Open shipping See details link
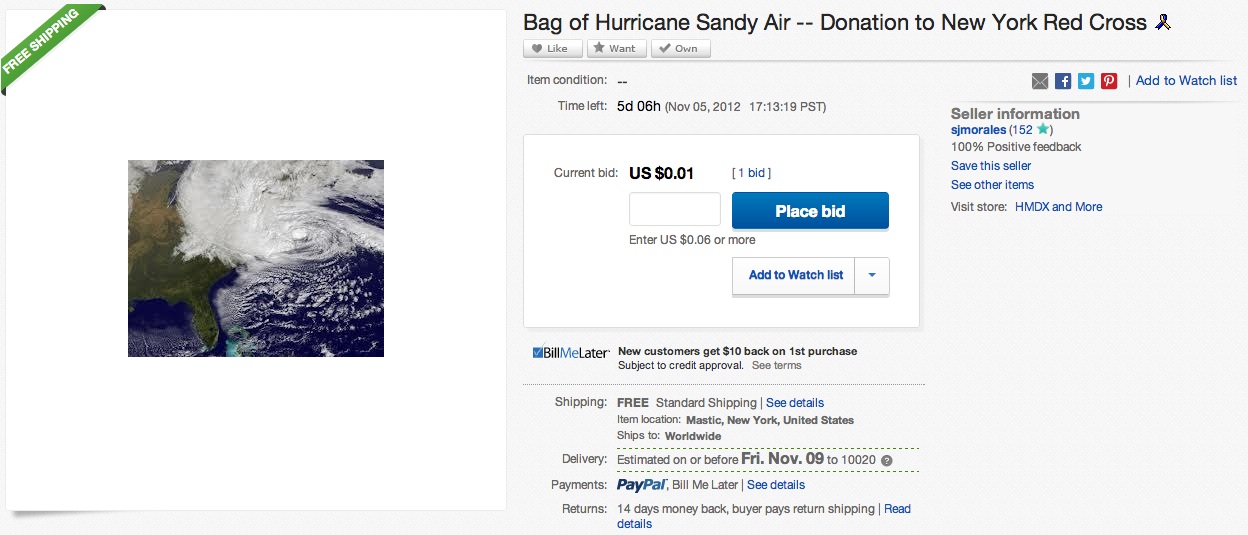1248x535 pixels. (x=795, y=403)
